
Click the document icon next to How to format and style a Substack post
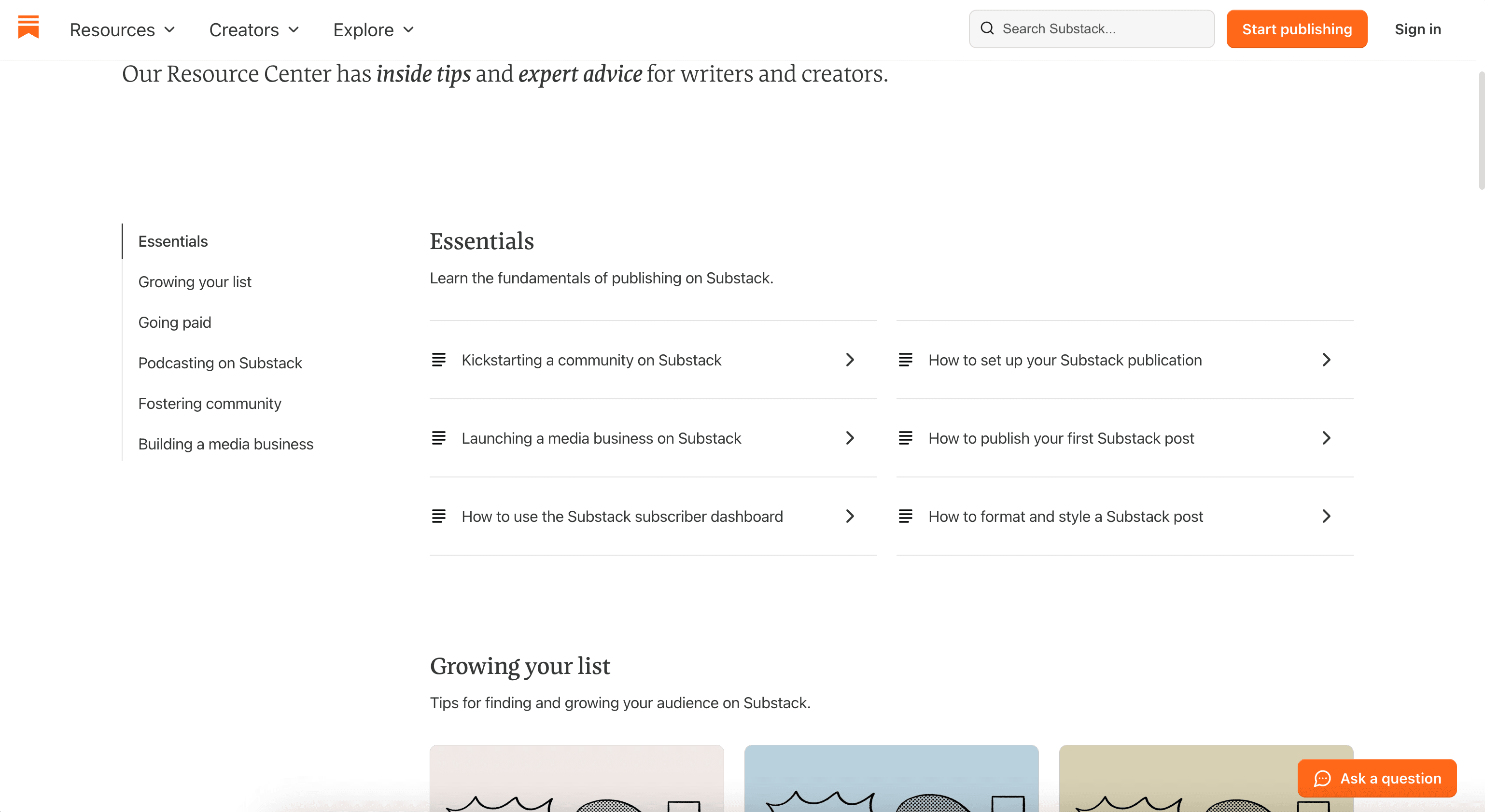coord(906,516)
